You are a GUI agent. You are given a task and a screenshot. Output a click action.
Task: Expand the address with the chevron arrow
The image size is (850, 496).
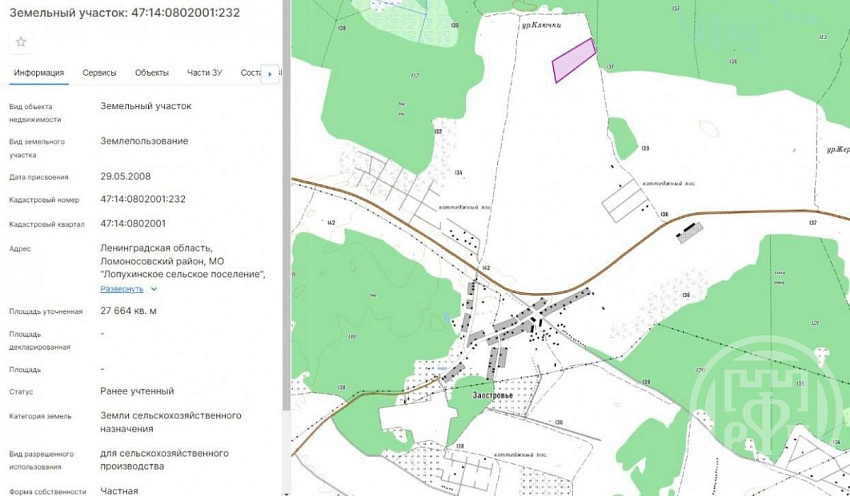click(x=154, y=289)
